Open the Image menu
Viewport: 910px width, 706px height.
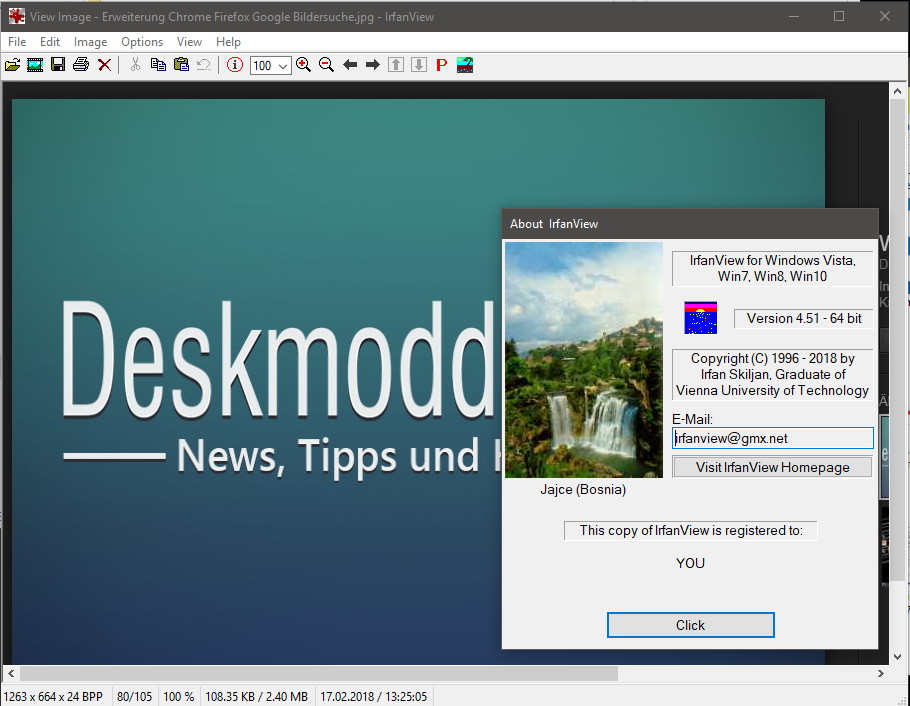[x=91, y=42]
